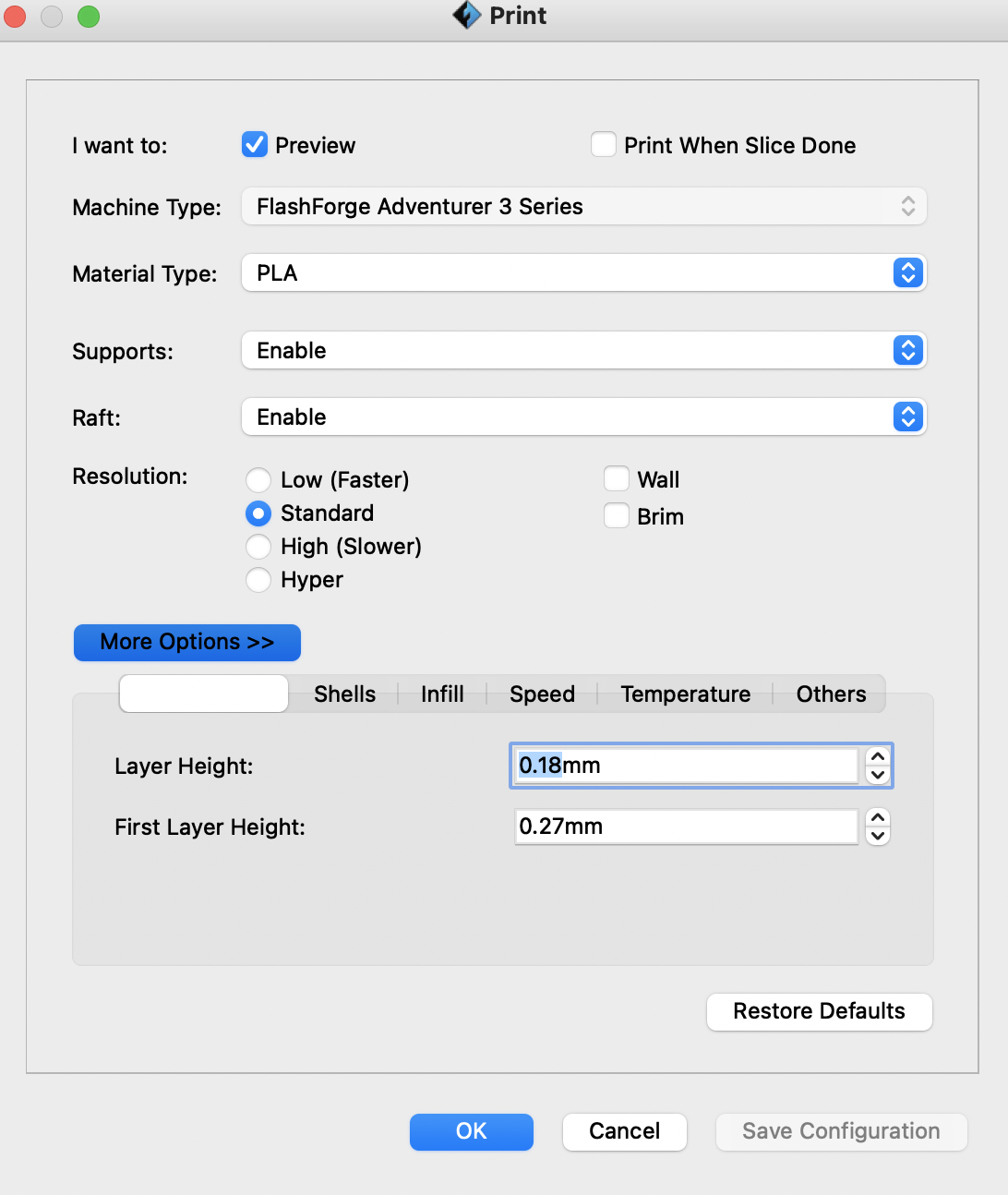Click the Cancel button

(625, 1131)
